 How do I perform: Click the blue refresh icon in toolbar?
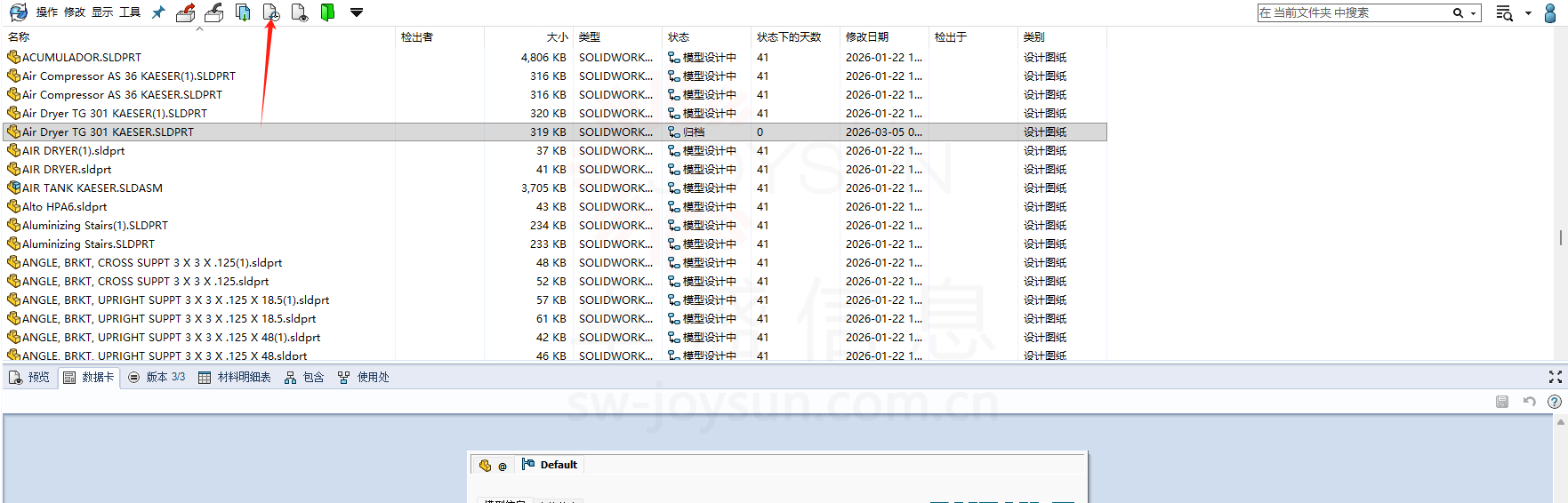tap(18, 12)
